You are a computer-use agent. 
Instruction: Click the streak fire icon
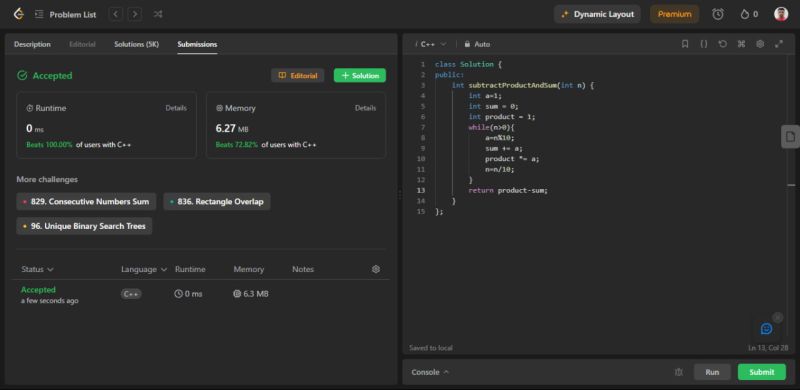pyautogui.click(x=745, y=14)
